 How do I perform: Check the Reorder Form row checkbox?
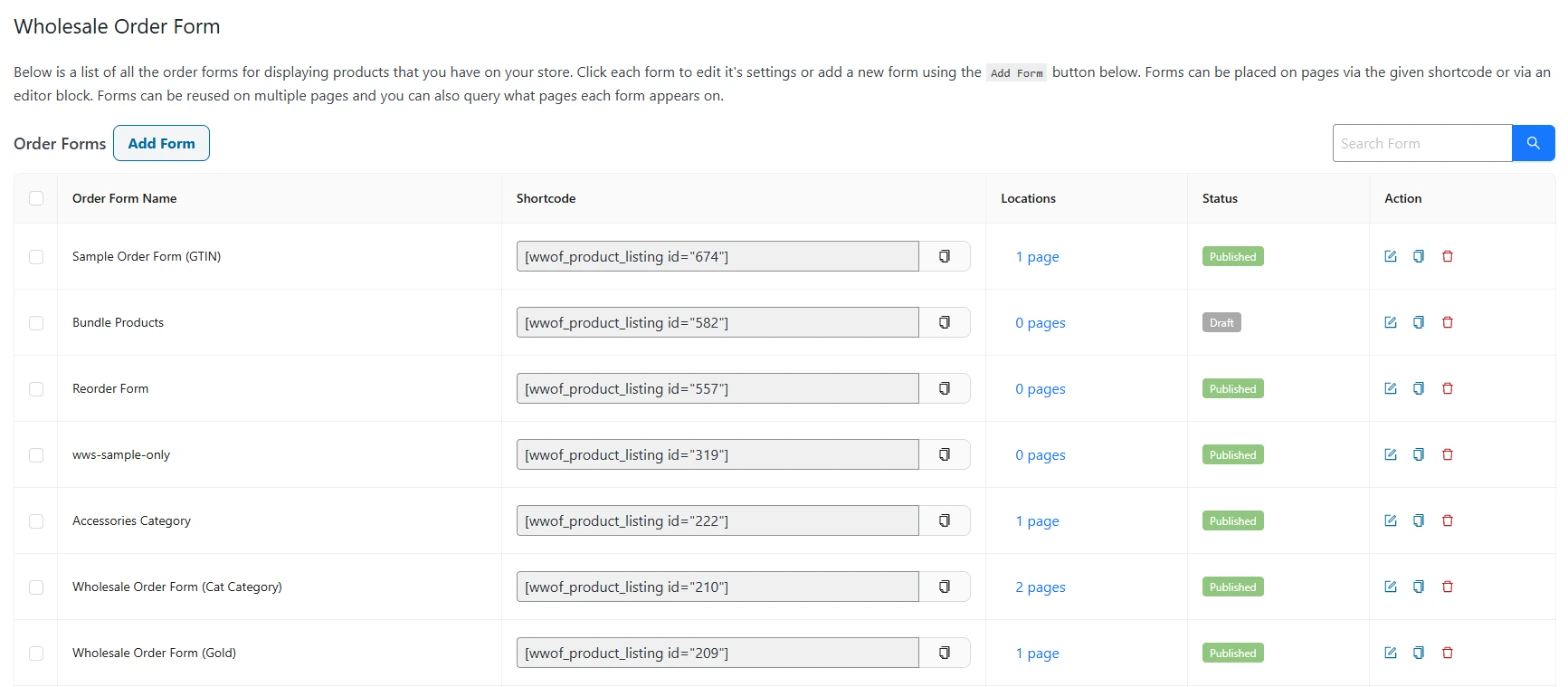36,389
